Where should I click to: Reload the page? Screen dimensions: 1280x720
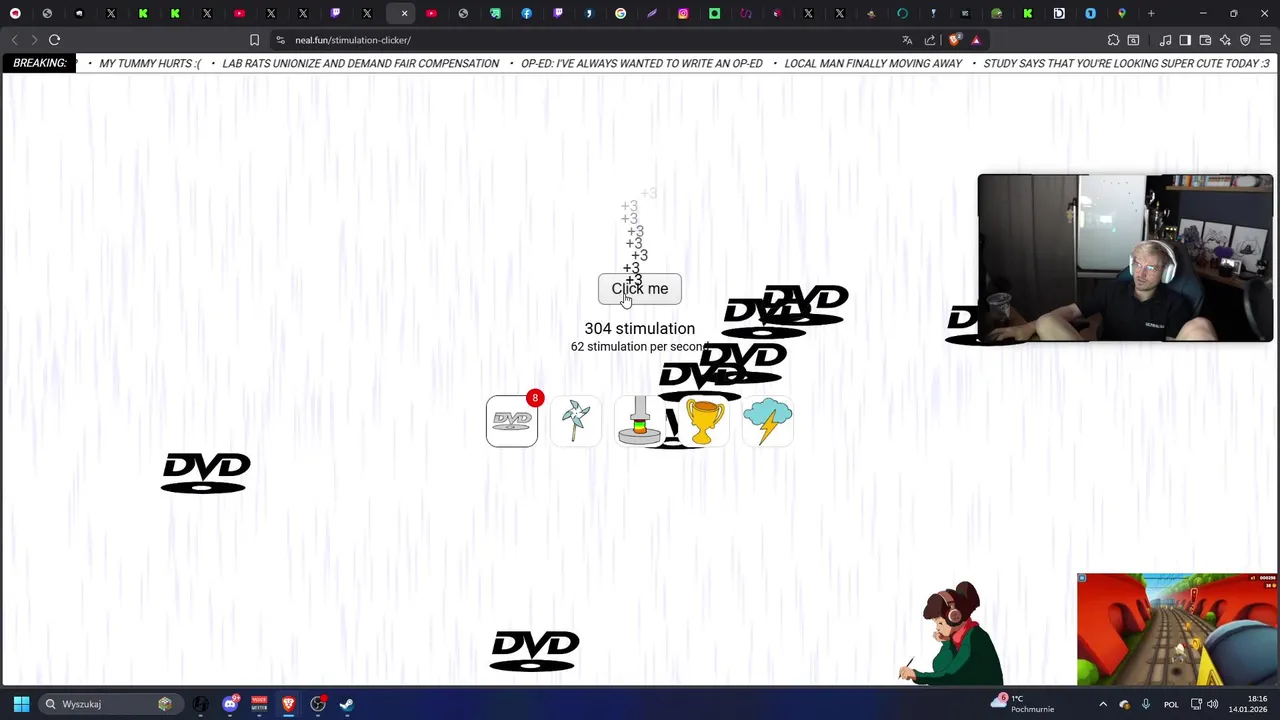[54, 40]
